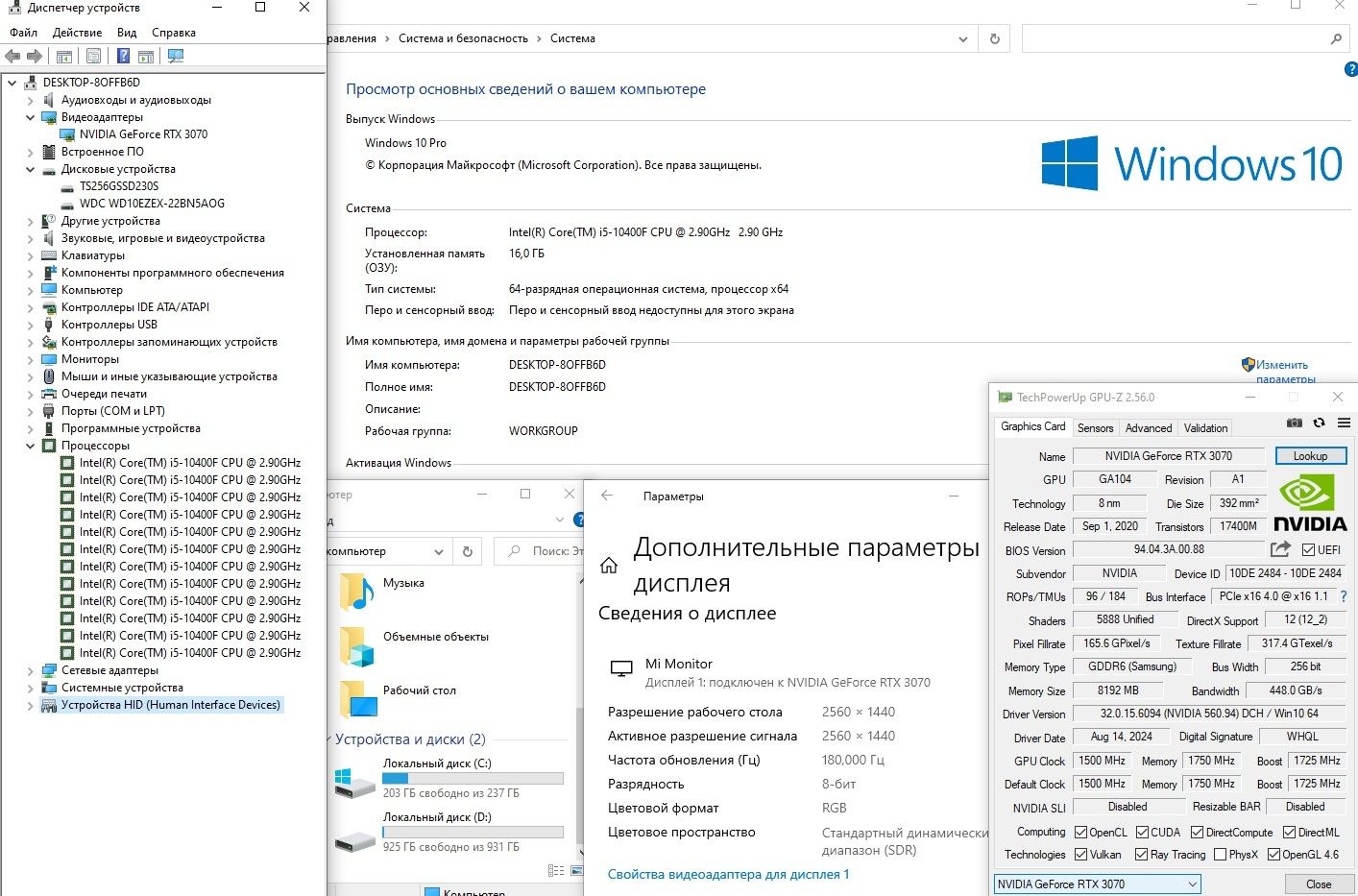1358x896 pixels.
Task: Click the home icon in Settings window
Action: click(609, 566)
